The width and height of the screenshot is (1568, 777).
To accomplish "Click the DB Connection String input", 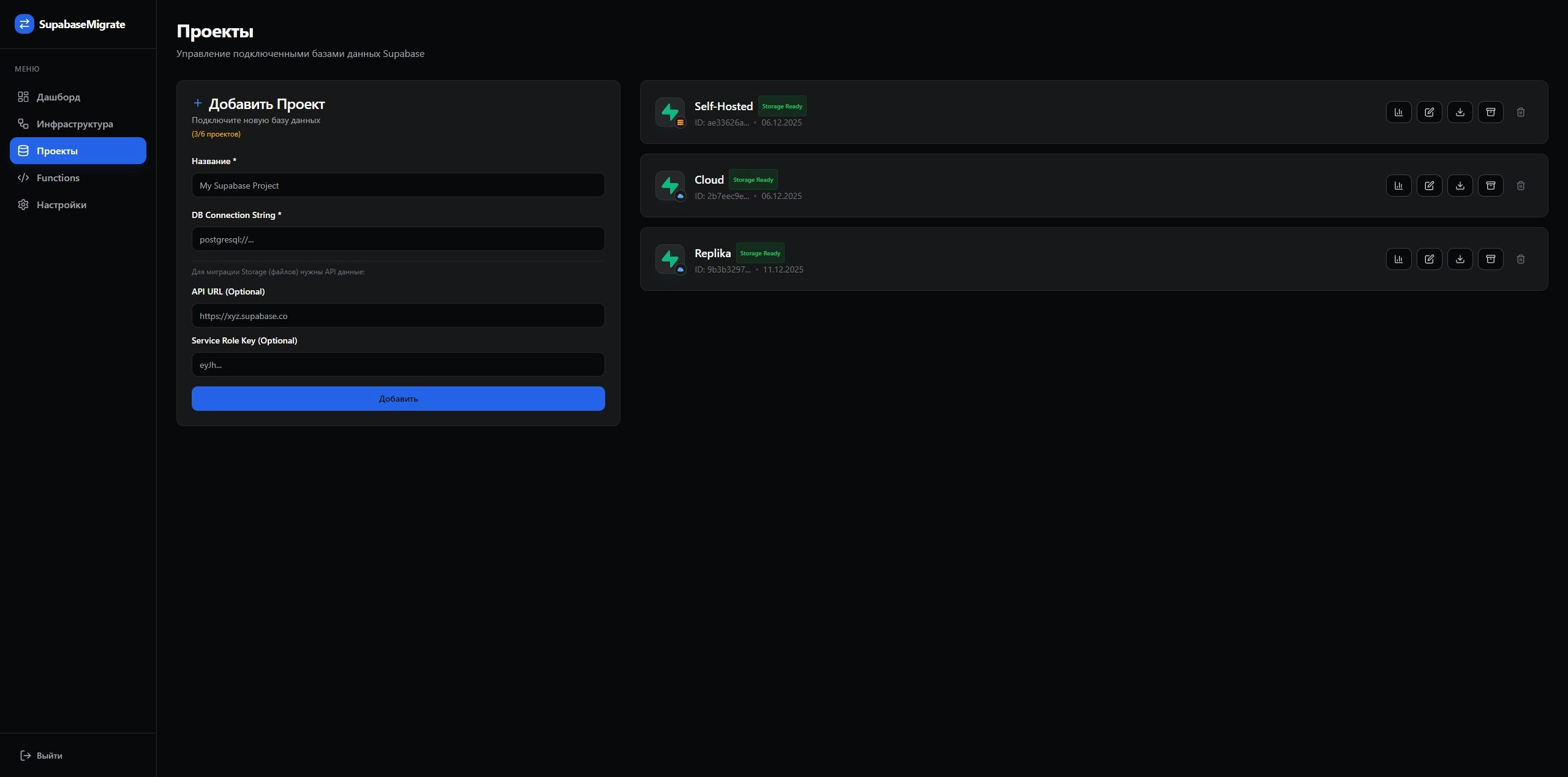I will pos(398,239).
